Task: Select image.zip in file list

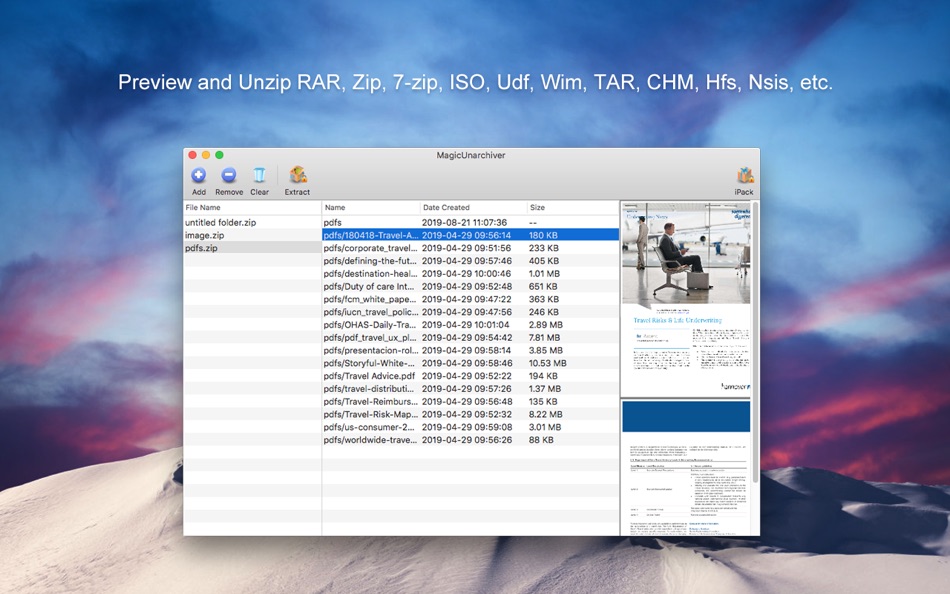Action: (252, 235)
